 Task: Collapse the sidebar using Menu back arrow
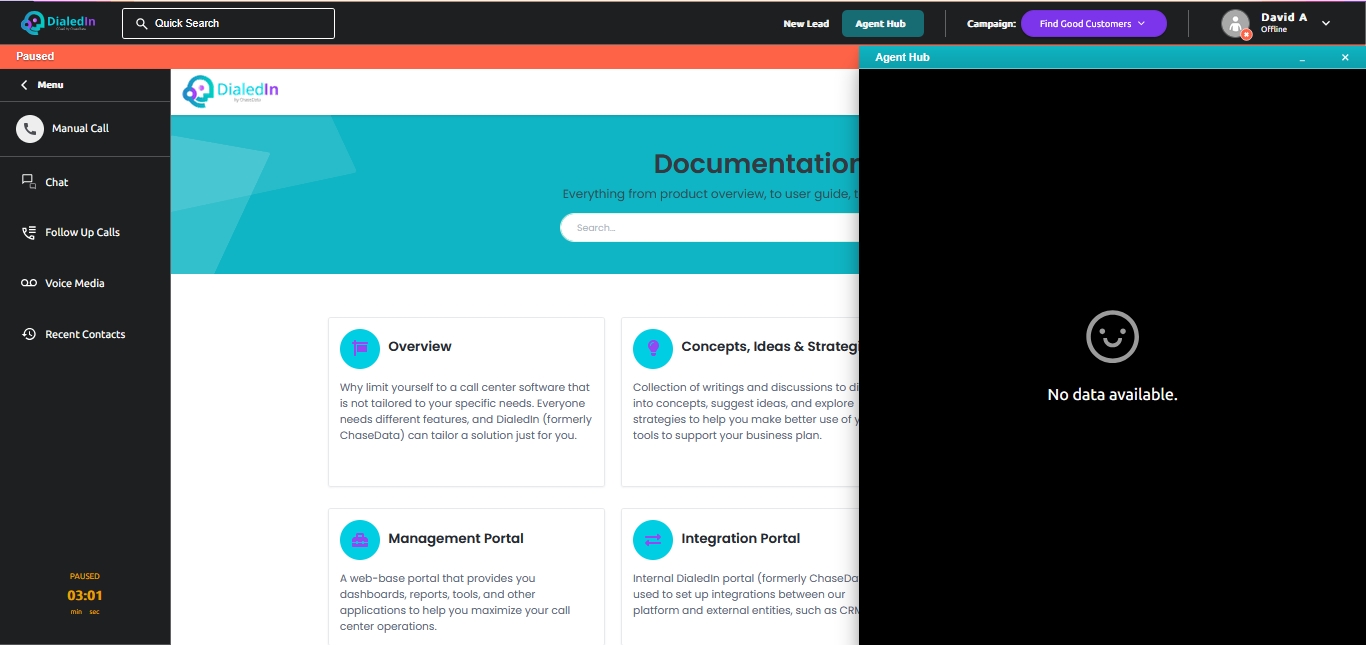coord(24,85)
